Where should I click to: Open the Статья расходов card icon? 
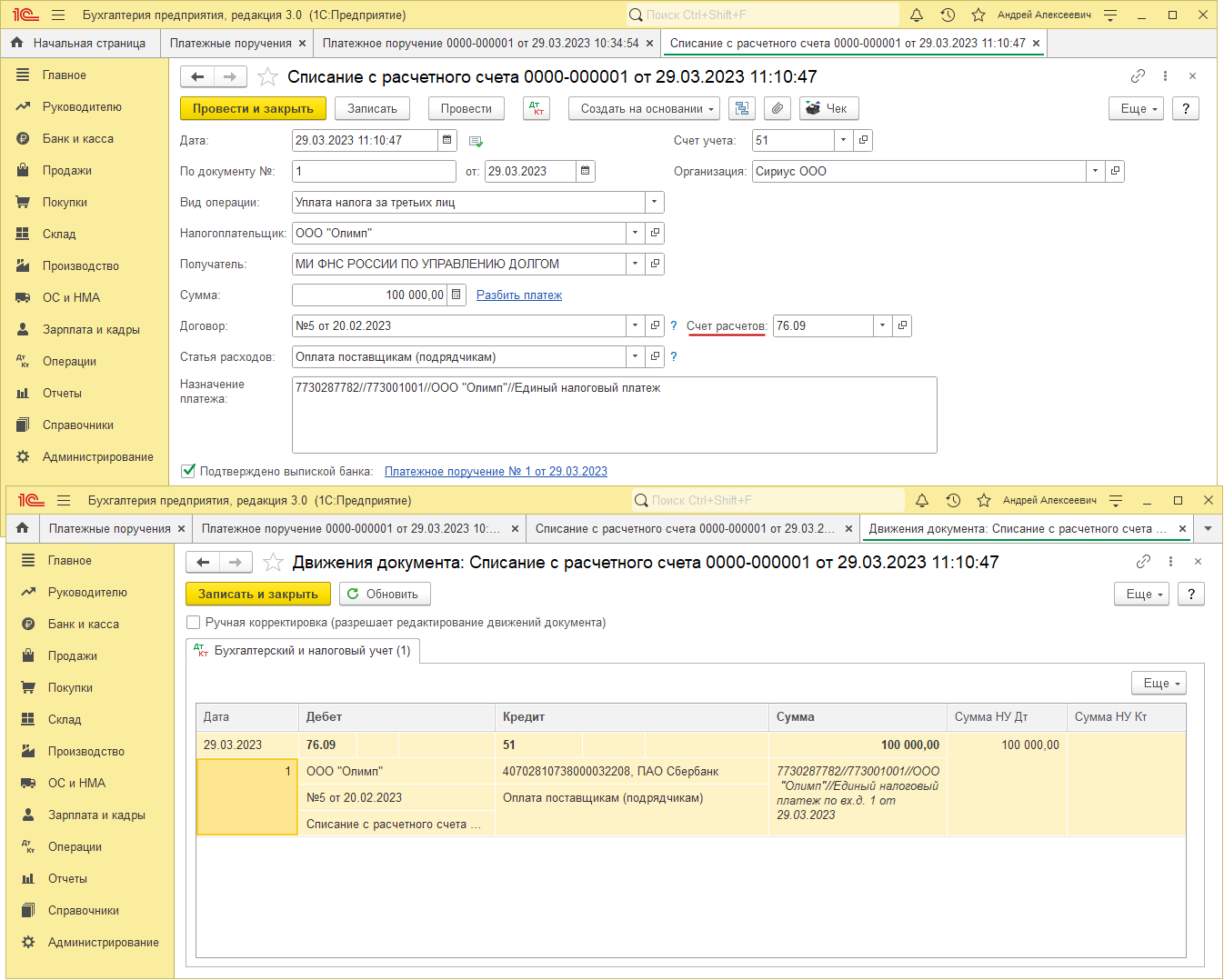pos(655,356)
